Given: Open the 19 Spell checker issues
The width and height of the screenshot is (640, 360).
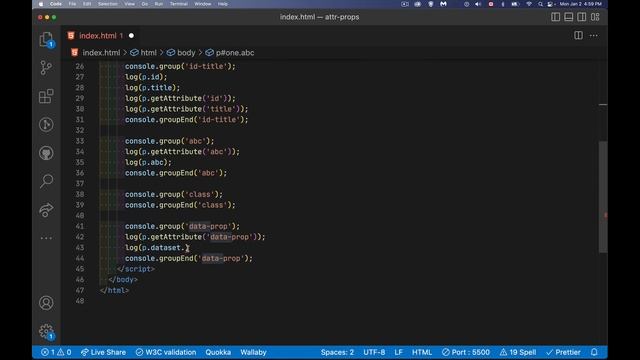Looking at the screenshot, I should 518,352.
